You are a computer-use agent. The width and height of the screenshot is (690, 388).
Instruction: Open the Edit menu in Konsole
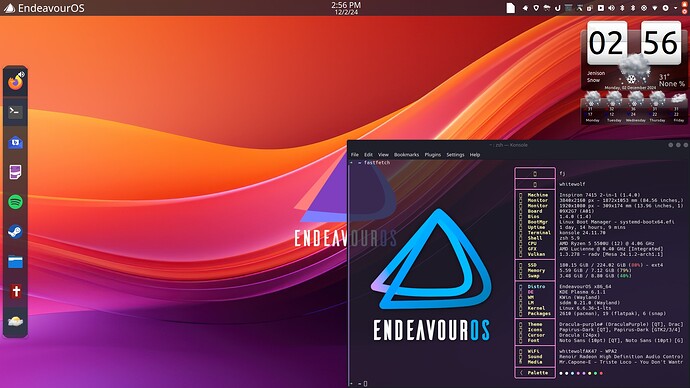pos(368,155)
